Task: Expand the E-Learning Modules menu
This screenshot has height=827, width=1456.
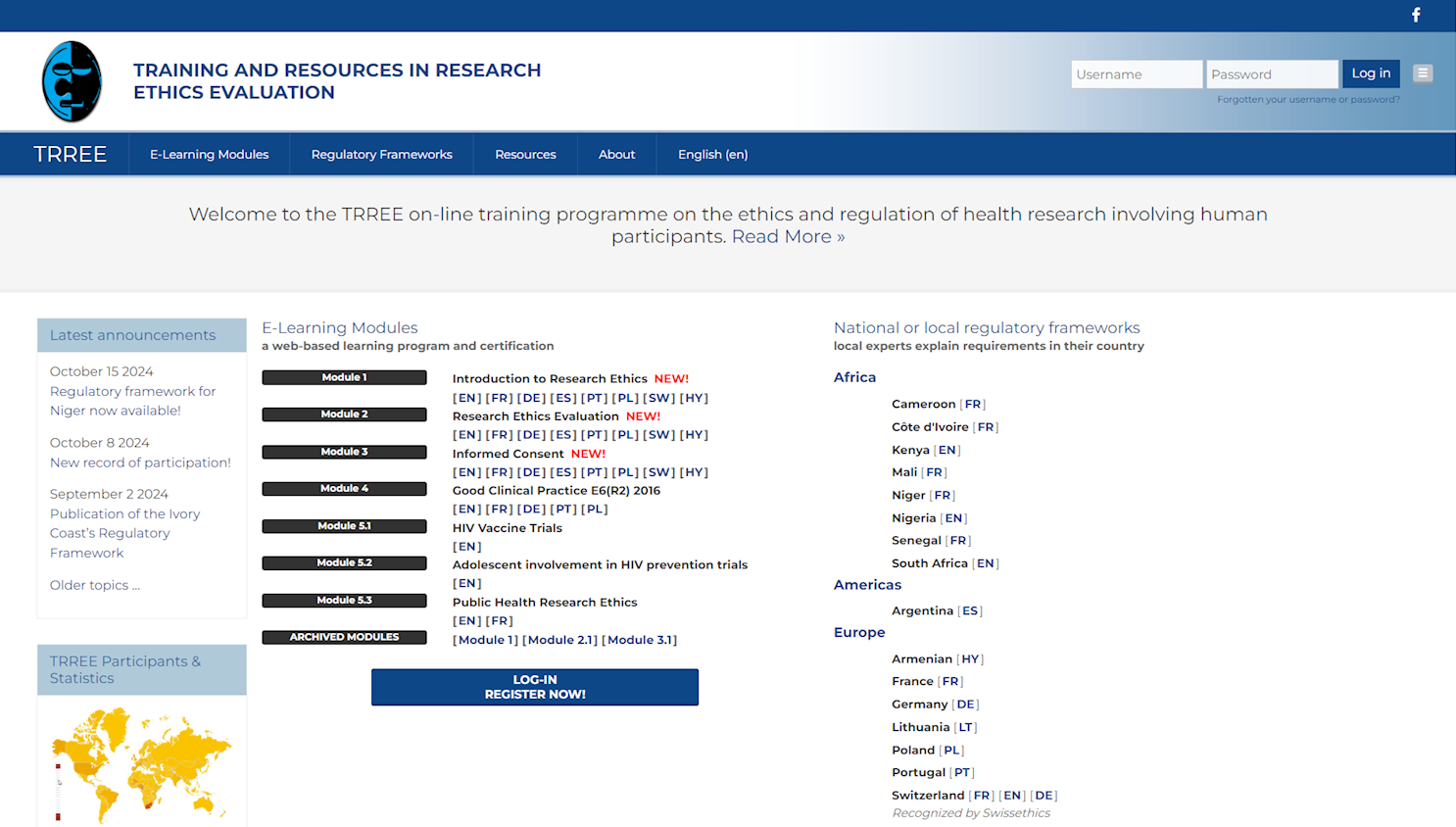Action: click(x=209, y=155)
